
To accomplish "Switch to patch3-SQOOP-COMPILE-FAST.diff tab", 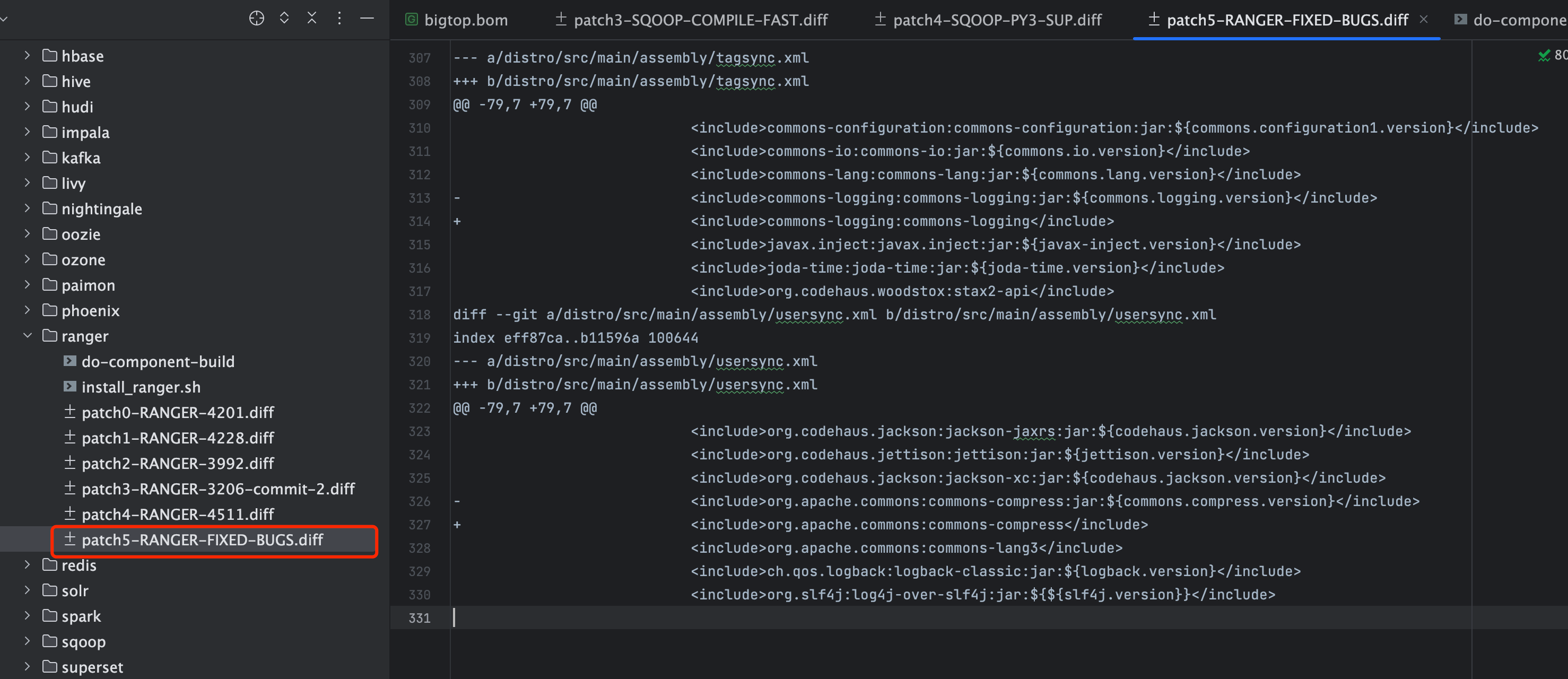I will coord(692,20).
